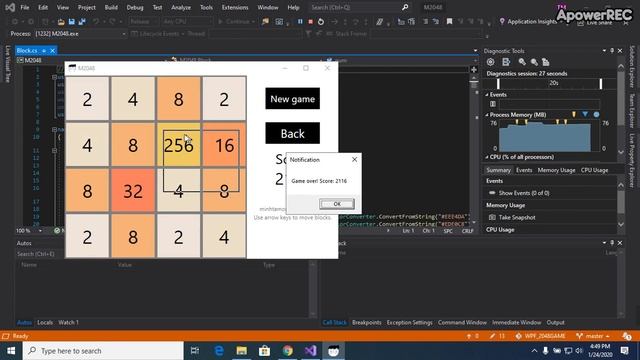Screen dimensions: 640x360
Task: Click the Save All icon
Action: (x=82, y=22)
